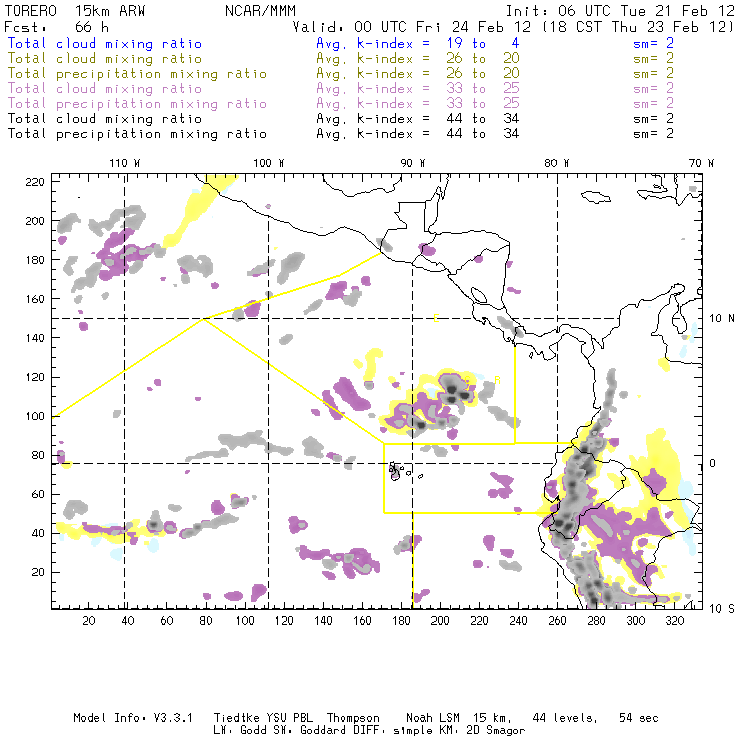
Task: Click the '10 S' latitude label
Action: tap(722, 609)
